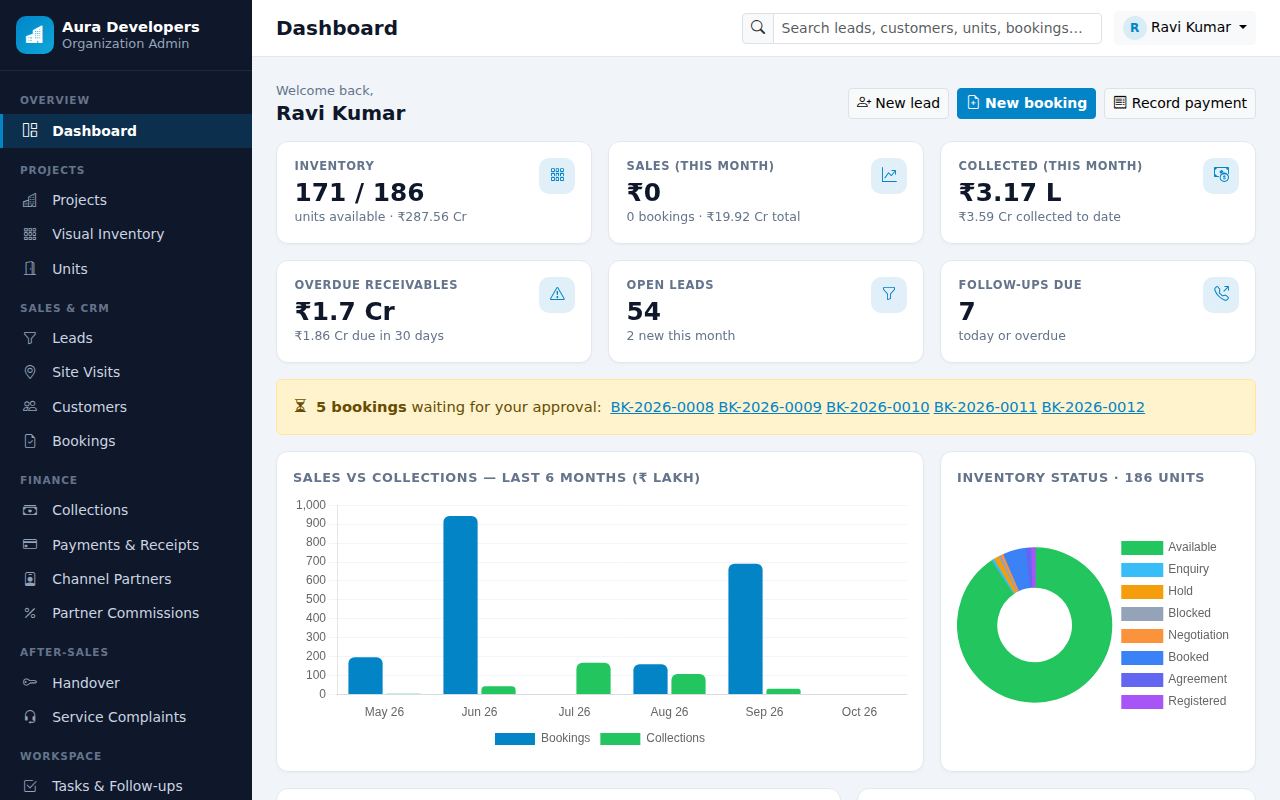The width and height of the screenshot is (1280, 800).
Task: Click the New lead button
Action: [x=898, y=103]
